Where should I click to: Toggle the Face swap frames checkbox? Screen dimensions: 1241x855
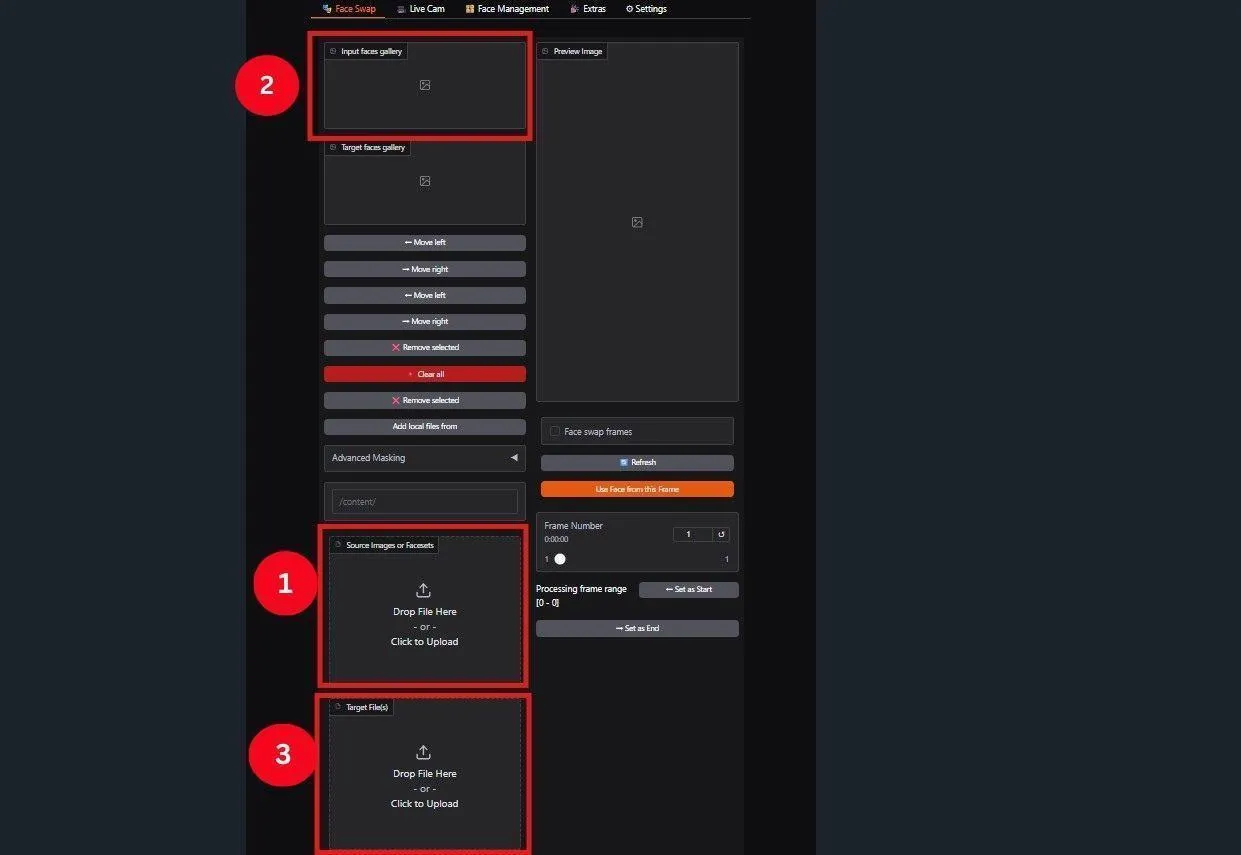point(555,432)
